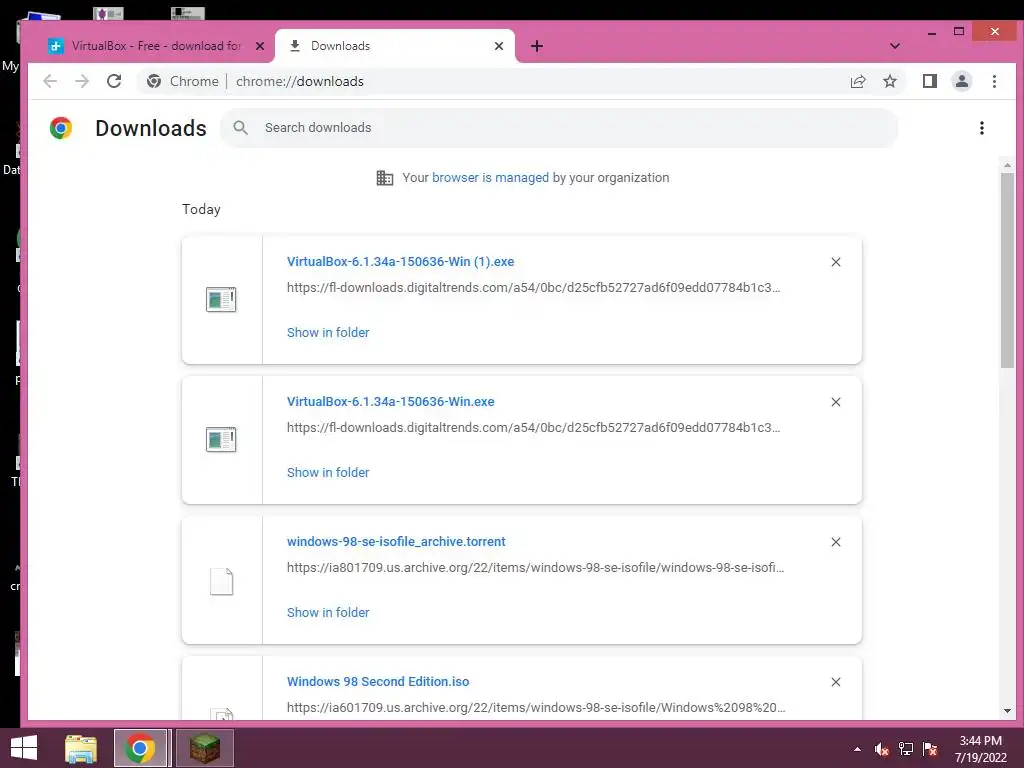
Task: Click the ia601709 archive.org ISO URL
Action: click(x=536, y=707)
